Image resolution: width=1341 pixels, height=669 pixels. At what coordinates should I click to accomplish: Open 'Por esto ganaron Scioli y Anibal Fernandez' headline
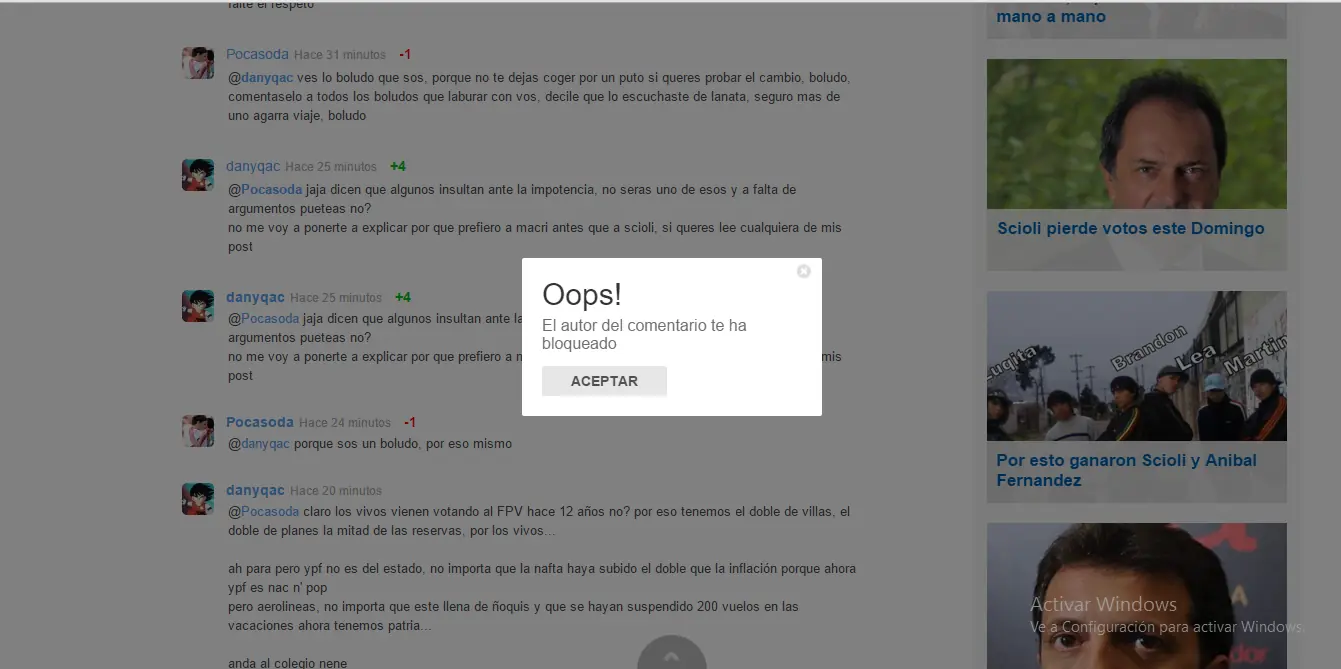1127,470
